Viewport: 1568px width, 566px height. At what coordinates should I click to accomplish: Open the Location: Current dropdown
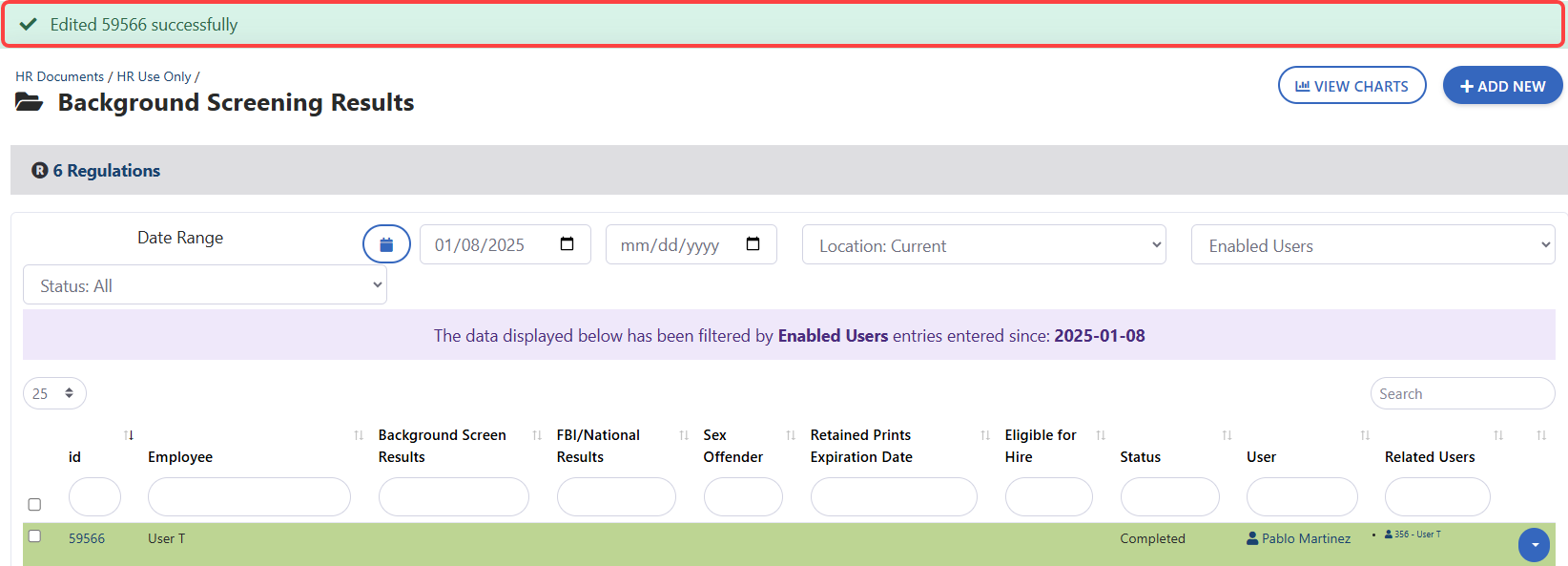tap(983, 245)
